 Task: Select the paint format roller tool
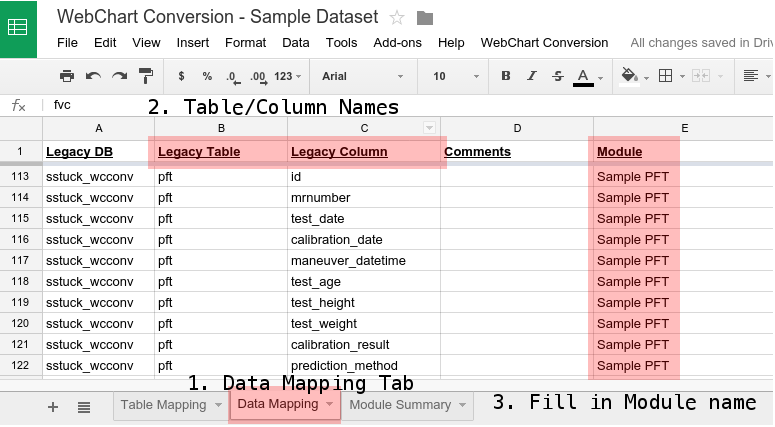pos(146,76)
